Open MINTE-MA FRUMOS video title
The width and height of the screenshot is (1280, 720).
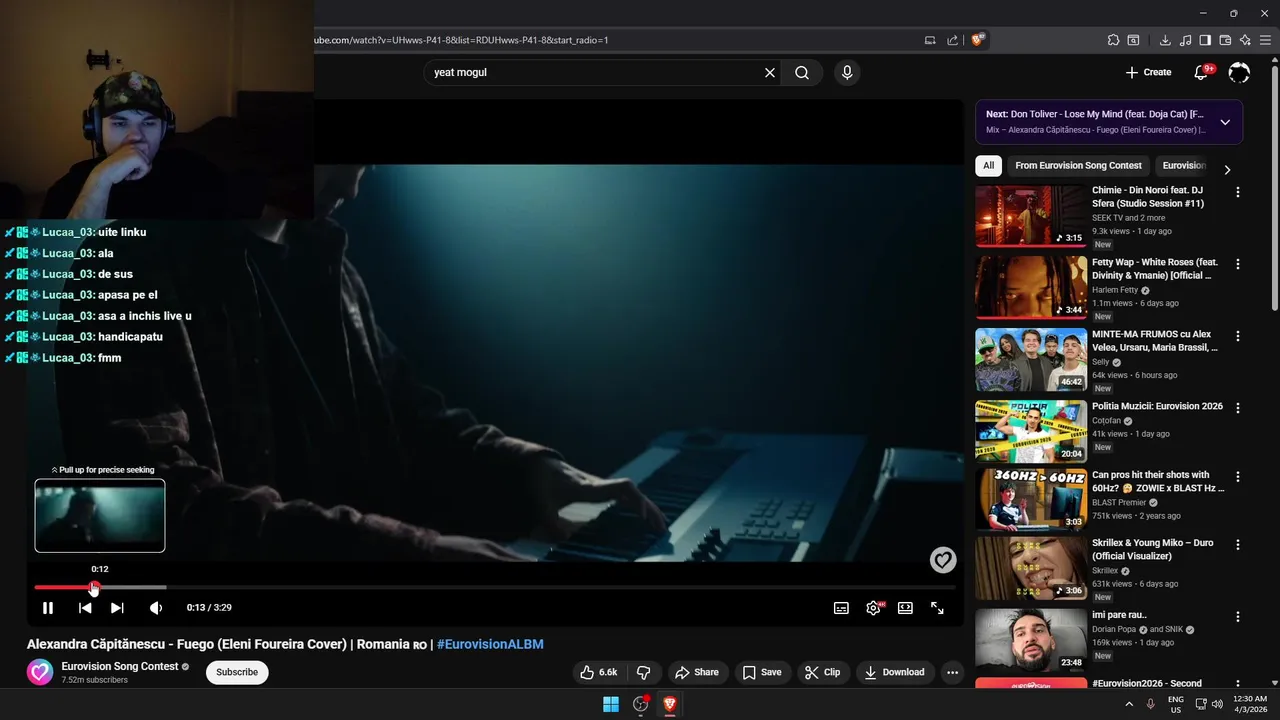point(1155,341)
